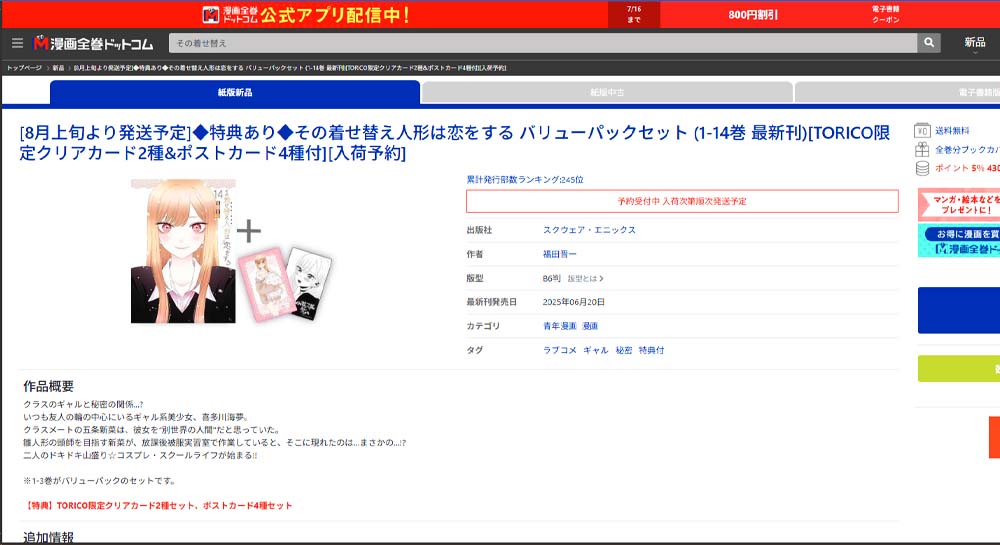Viewport: 1000px width, 545px height.
Task: Open the 青年漫画 category link
Action: [x=559, y=326]
